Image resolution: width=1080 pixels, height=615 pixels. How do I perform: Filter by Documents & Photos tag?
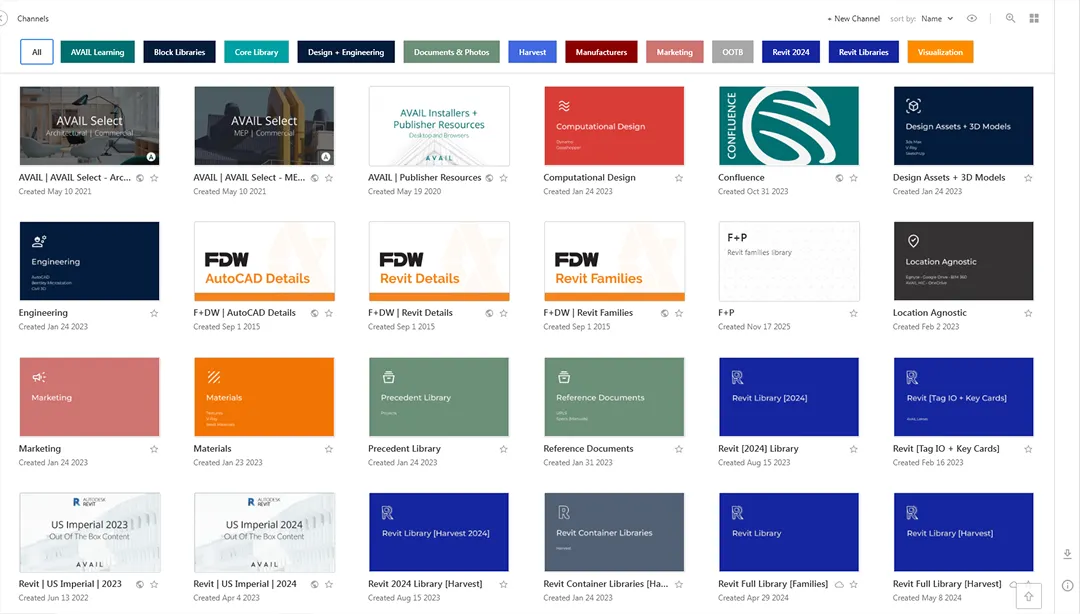pyautogui.click(x=451, y=52)
